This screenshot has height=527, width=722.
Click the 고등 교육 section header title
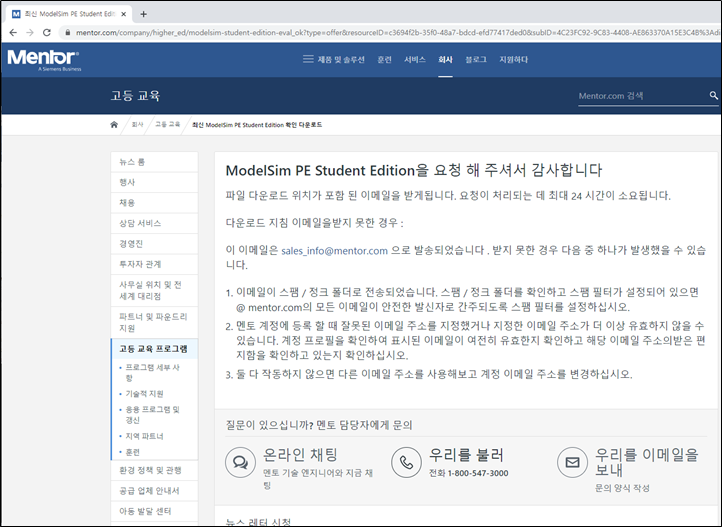point(135,96)
